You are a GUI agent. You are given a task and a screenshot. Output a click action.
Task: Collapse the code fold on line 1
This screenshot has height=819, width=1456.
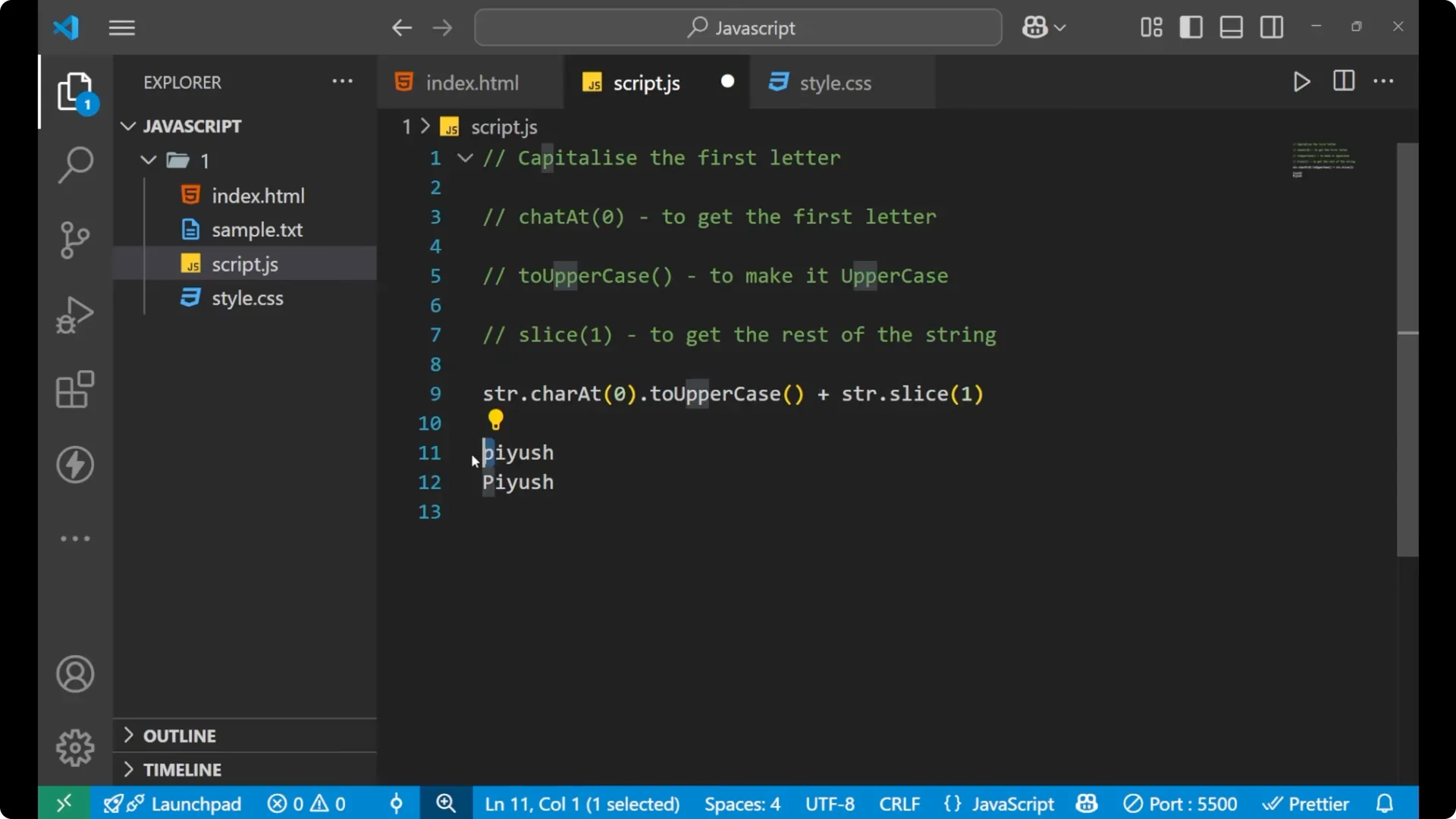tap(464, 158)
